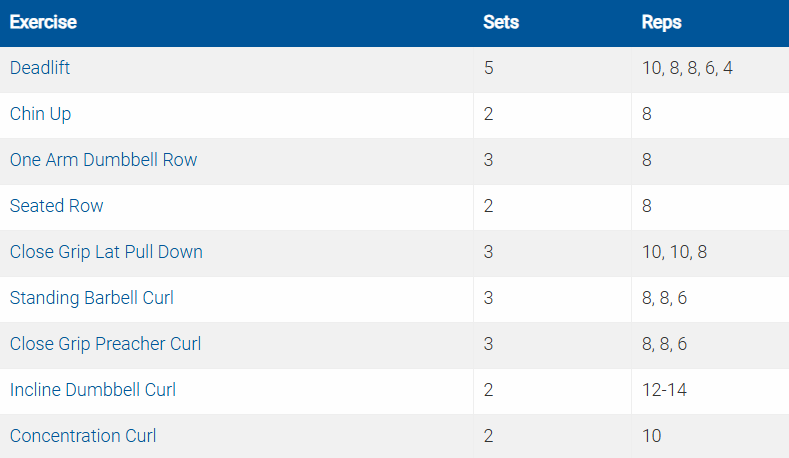Image resolution: width=789 pixels, height=458 pixels.
Task: Follow the Seated Row link
Action: [x=57, y=207]
